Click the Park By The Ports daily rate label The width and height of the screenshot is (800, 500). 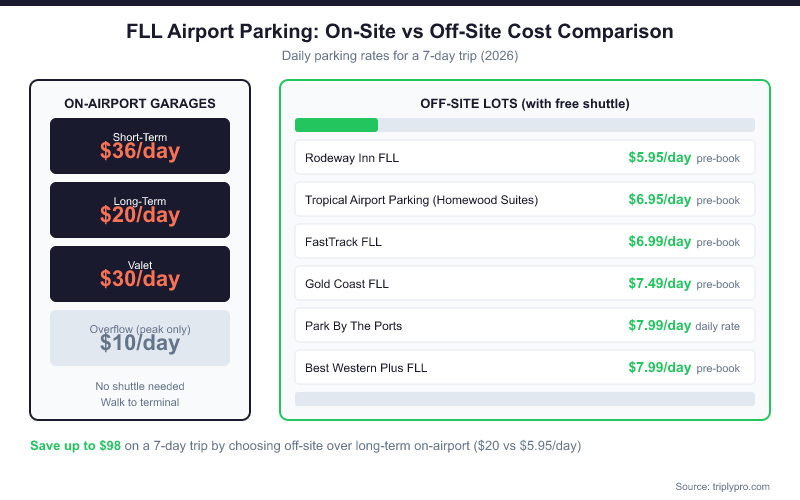(x=718, y=327)
